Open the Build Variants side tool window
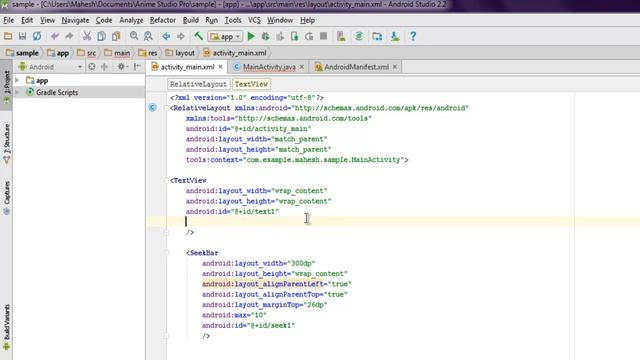The image size is (640, 360). click(7, 327)
